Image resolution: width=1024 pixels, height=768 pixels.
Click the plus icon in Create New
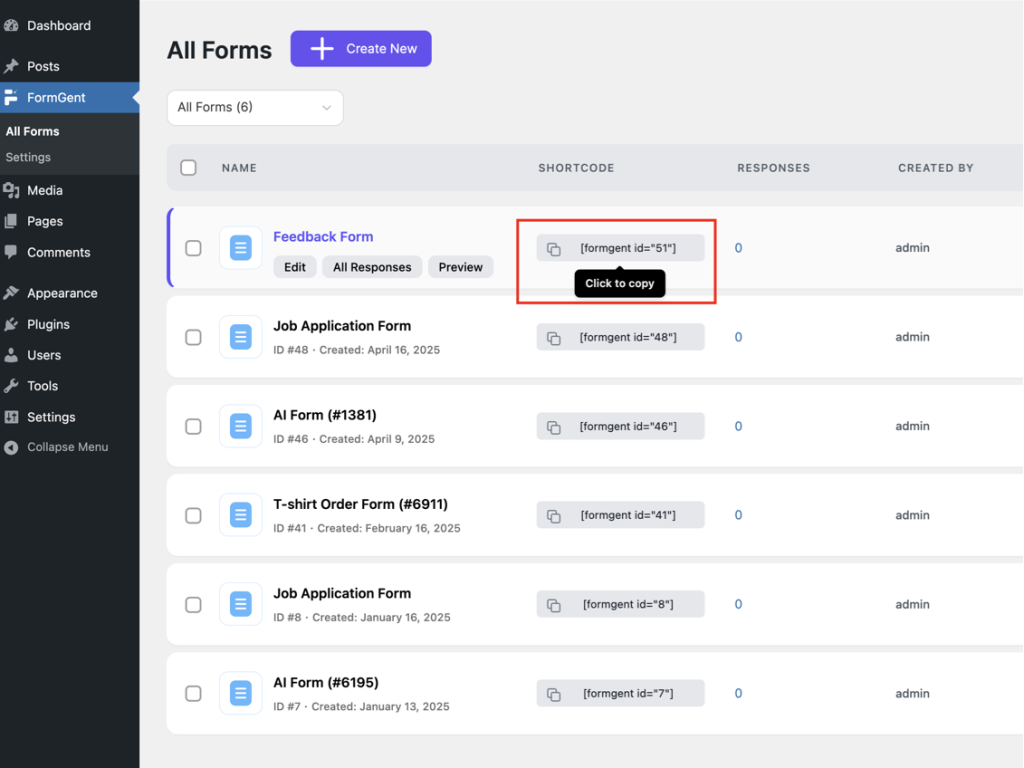(321, 48)
